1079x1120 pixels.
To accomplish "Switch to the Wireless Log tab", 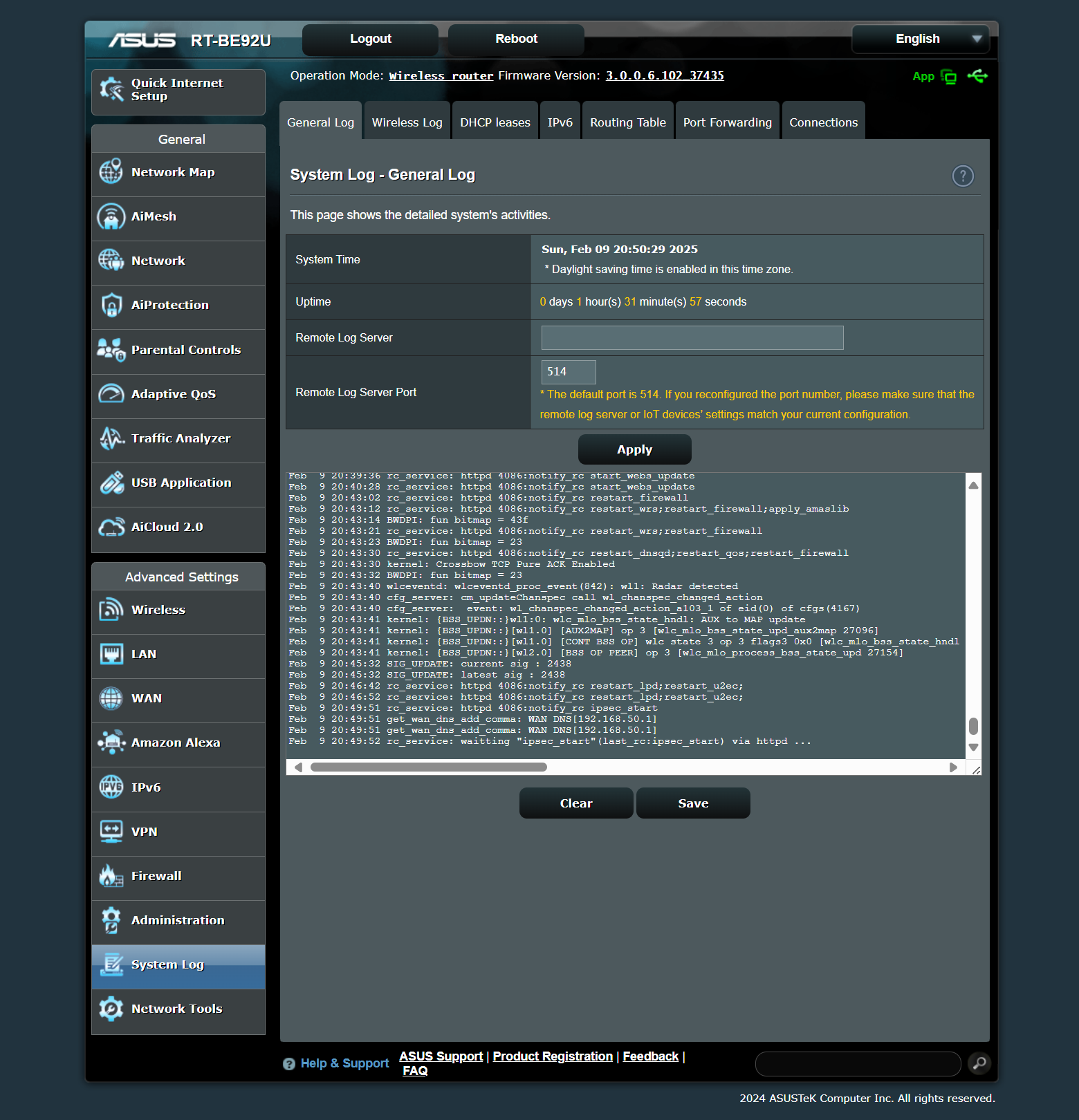I will click(407, 122).
